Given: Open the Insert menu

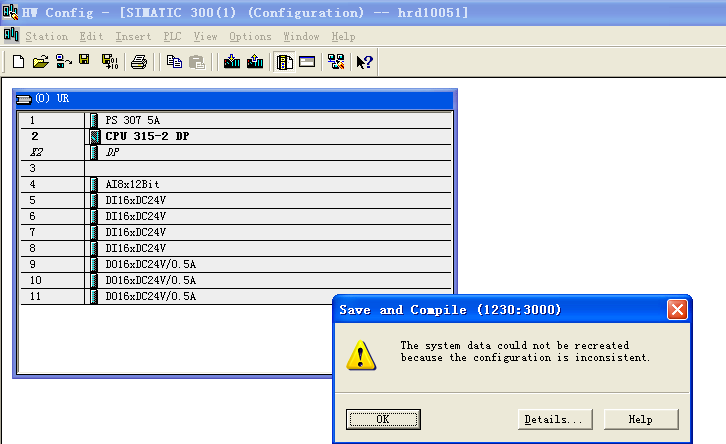Looking at the screenshot, I should coord(133,37).
